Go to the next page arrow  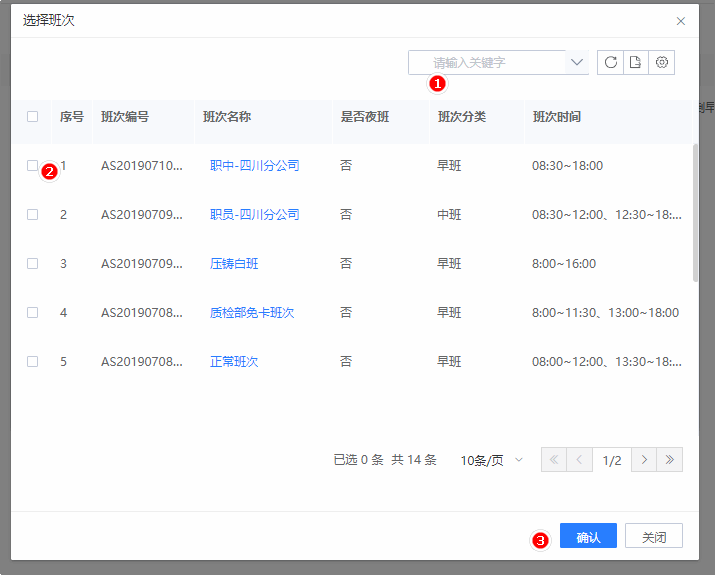644,460
